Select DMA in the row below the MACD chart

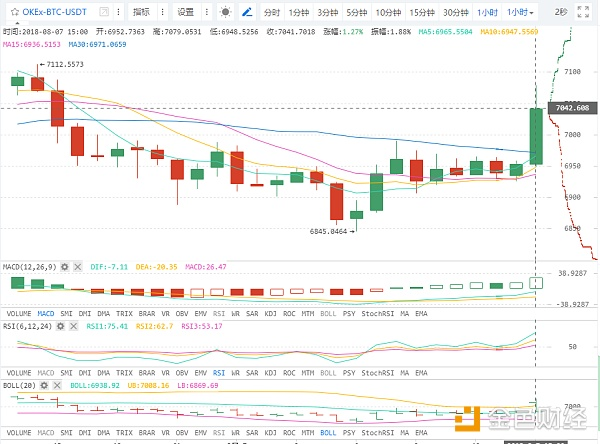click(x=103, y=313)
